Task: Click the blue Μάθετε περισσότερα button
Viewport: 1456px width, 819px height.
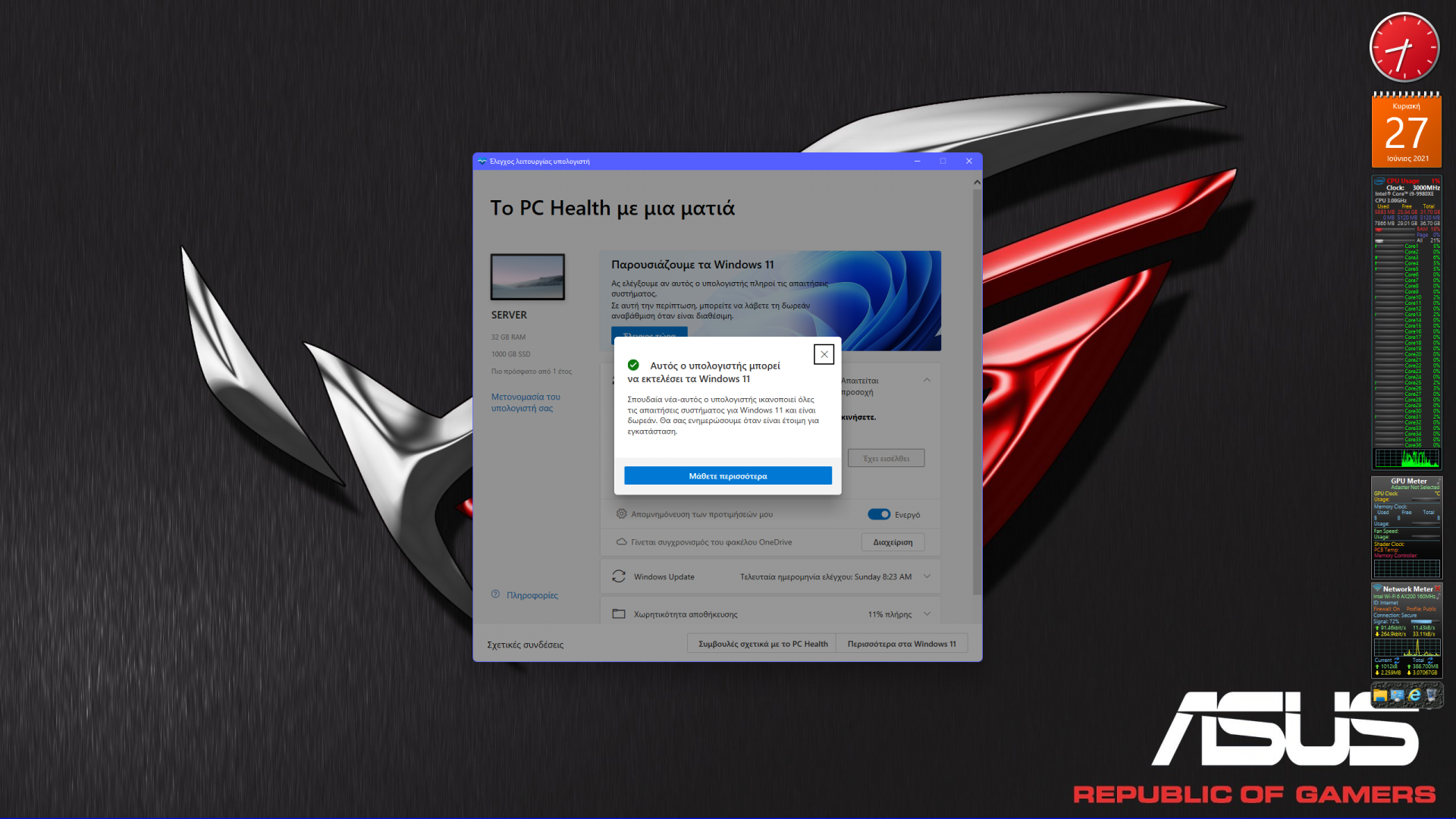Action: pyautogui.click(x=727, y=475)
